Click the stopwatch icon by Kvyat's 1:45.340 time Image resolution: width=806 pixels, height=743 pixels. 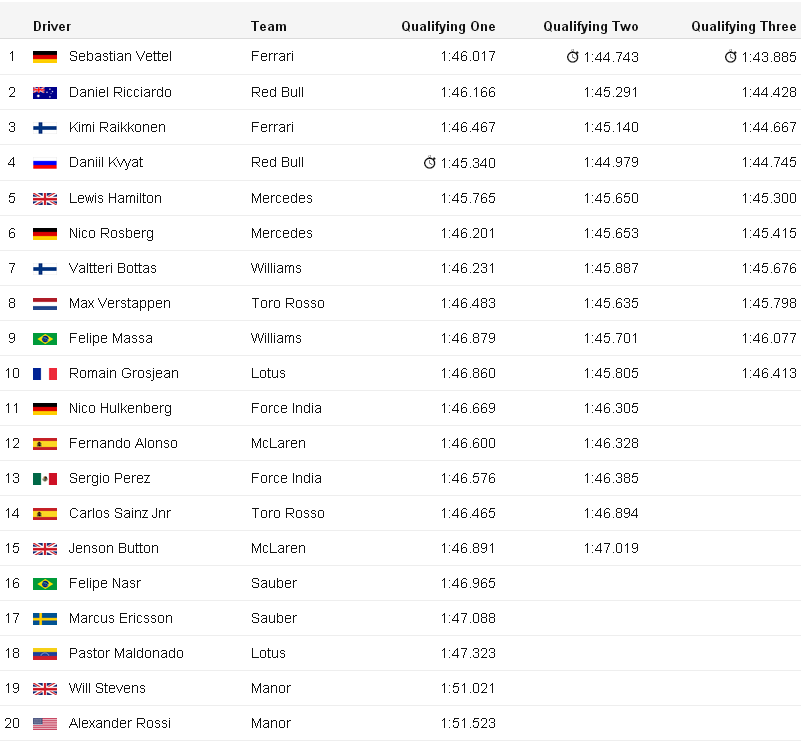point(430,162)
